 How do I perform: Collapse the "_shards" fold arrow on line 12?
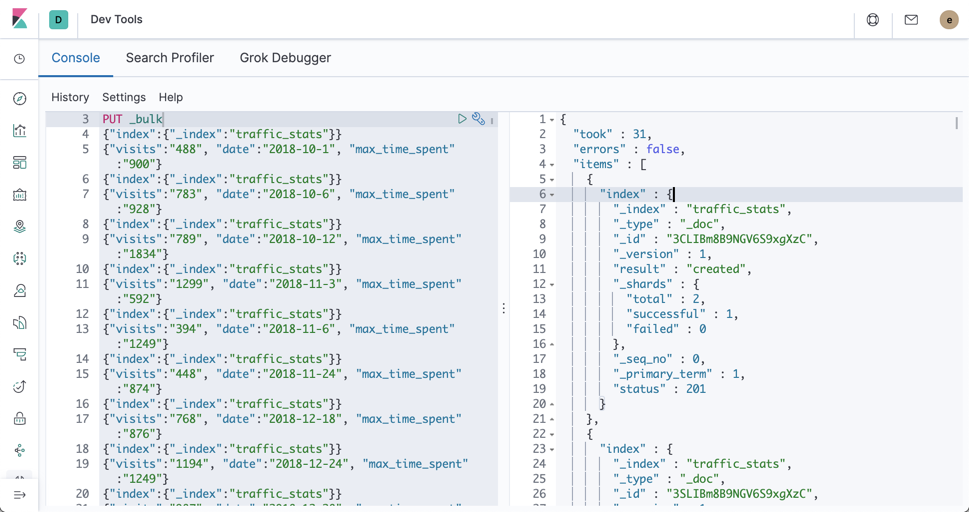pyautogui.click(x=552, y=285)
